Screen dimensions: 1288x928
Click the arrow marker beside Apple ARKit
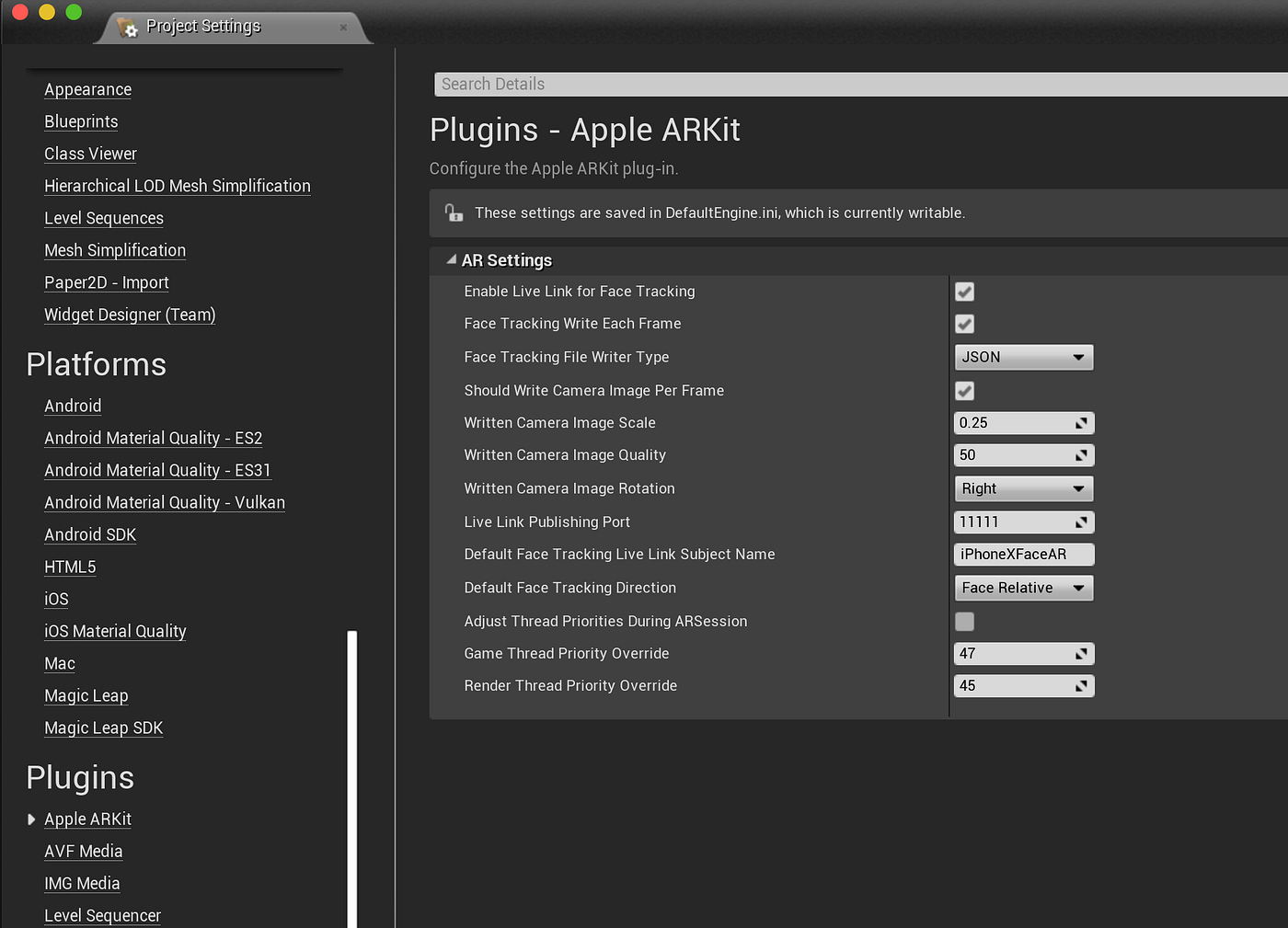coord(31,819)
